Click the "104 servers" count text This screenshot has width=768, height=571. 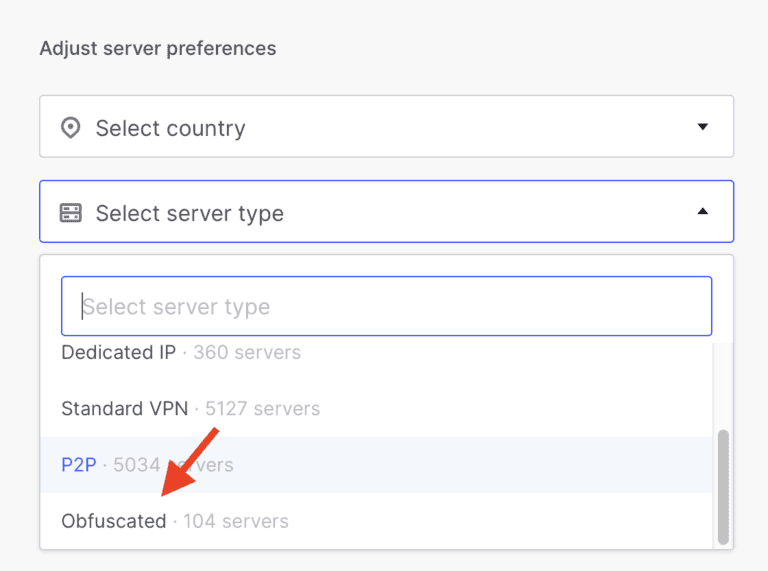point(236,521)
